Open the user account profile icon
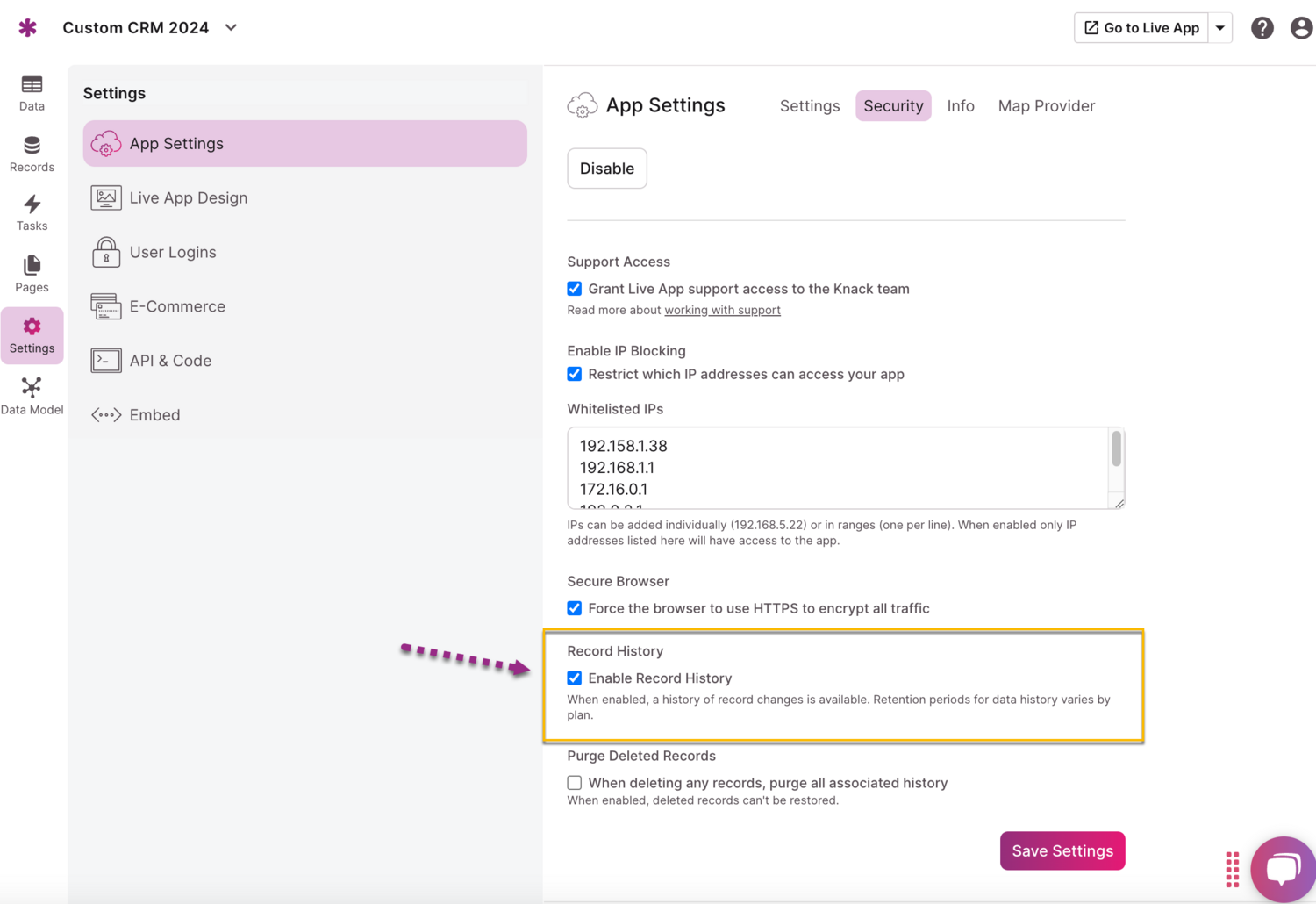The width and height of the screenshot is (1316, 904). [x=1301, y=28]
